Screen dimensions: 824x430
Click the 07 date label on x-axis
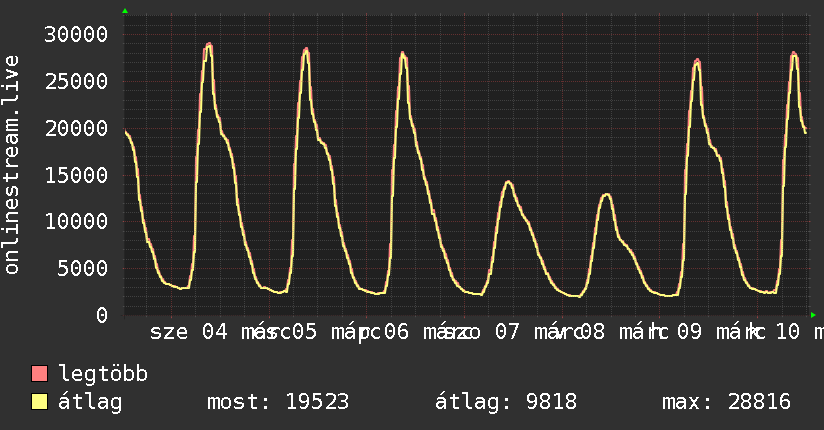tap(507, 332)
